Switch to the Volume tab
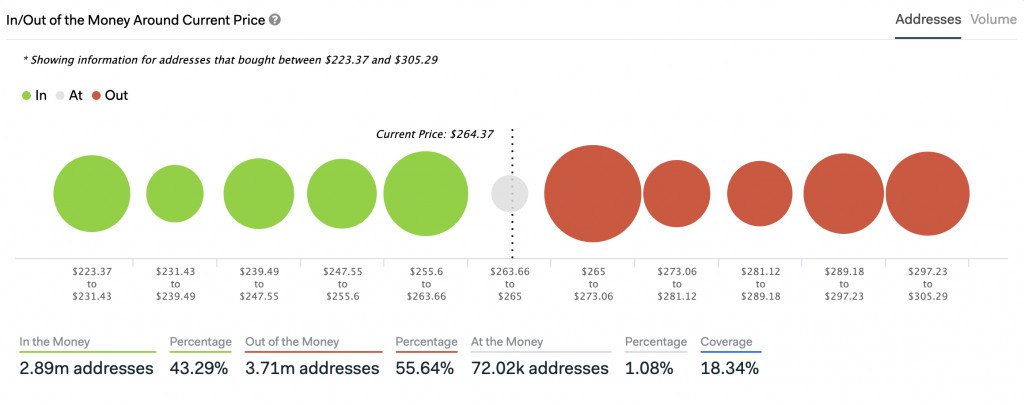1024x405 pixels. tap(992, 19)
